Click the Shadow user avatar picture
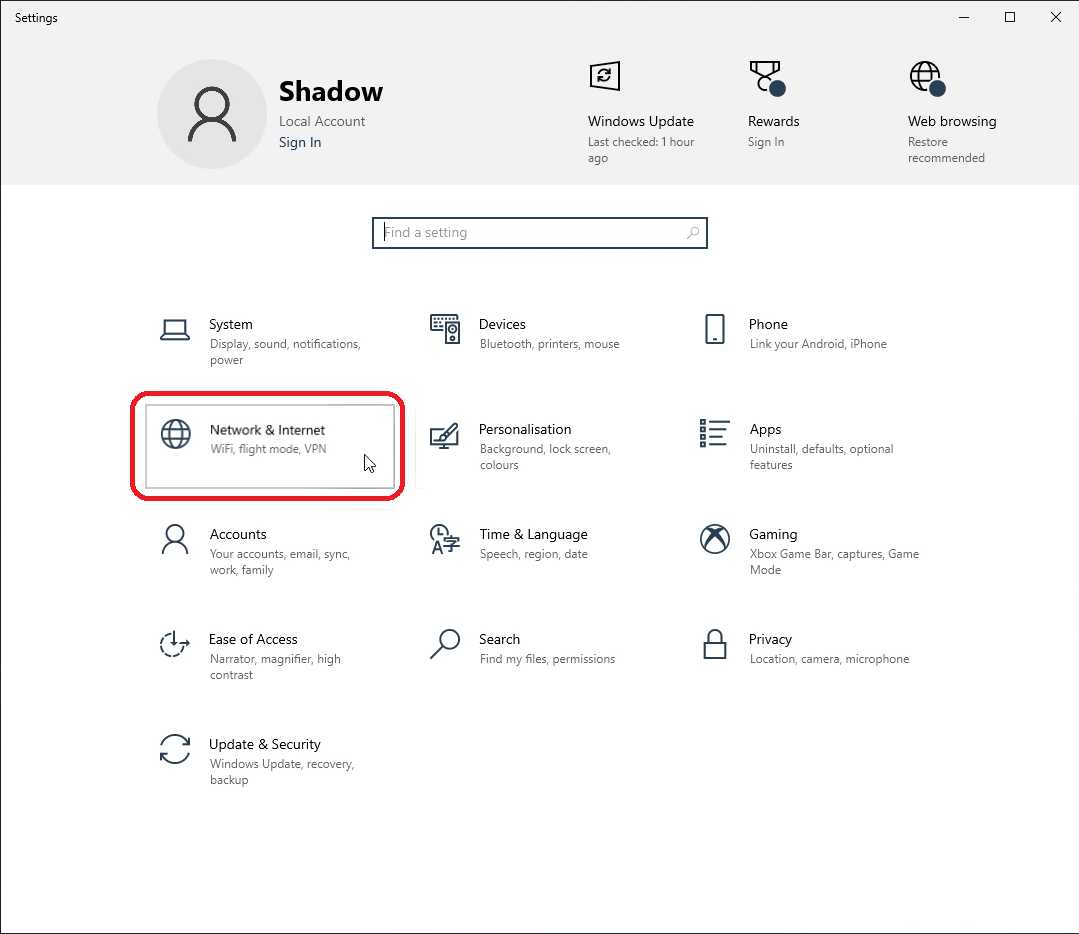 coord(212,114)
